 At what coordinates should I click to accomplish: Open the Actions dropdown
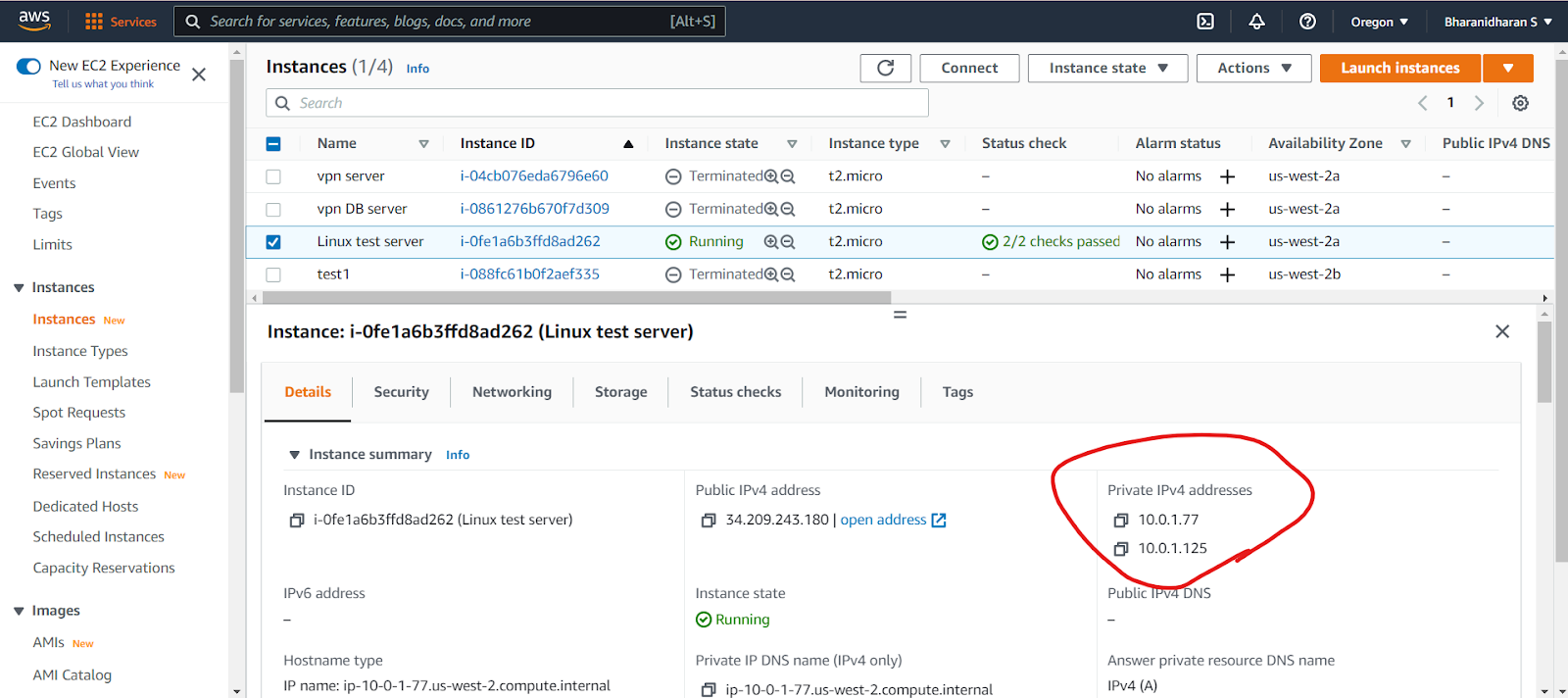1253,68
